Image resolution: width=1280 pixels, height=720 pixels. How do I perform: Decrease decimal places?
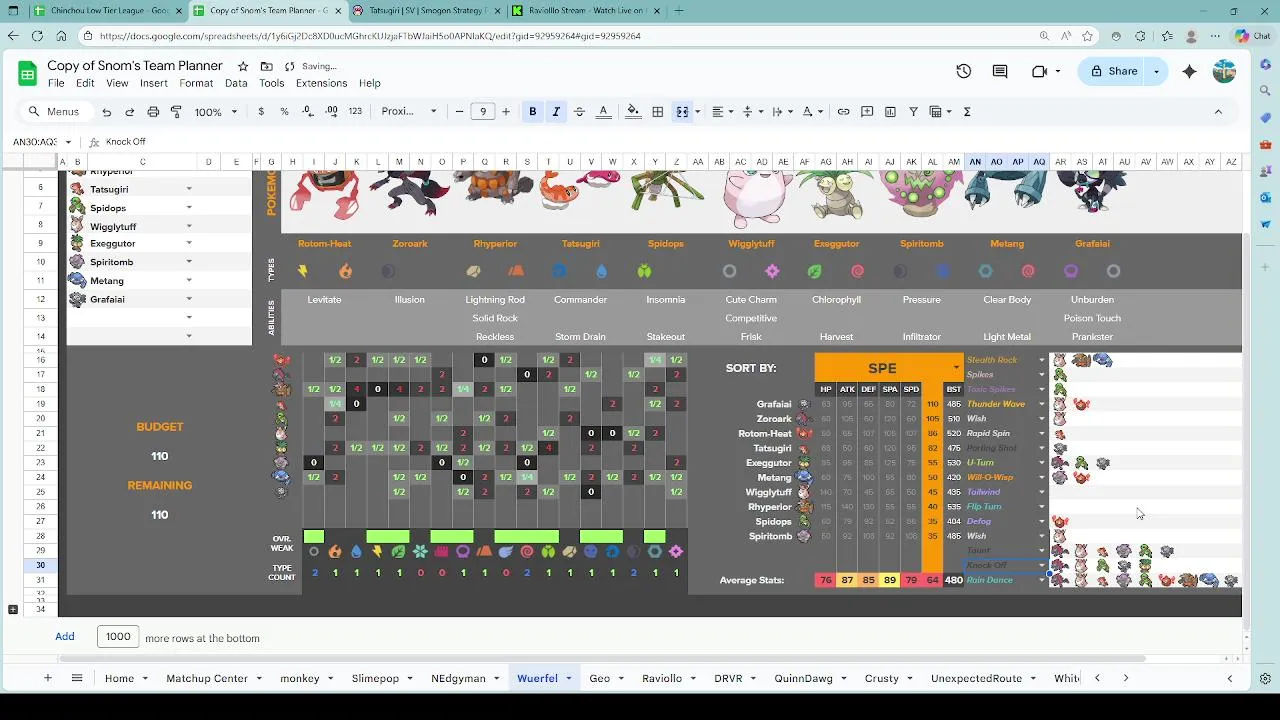coord(308,112)
